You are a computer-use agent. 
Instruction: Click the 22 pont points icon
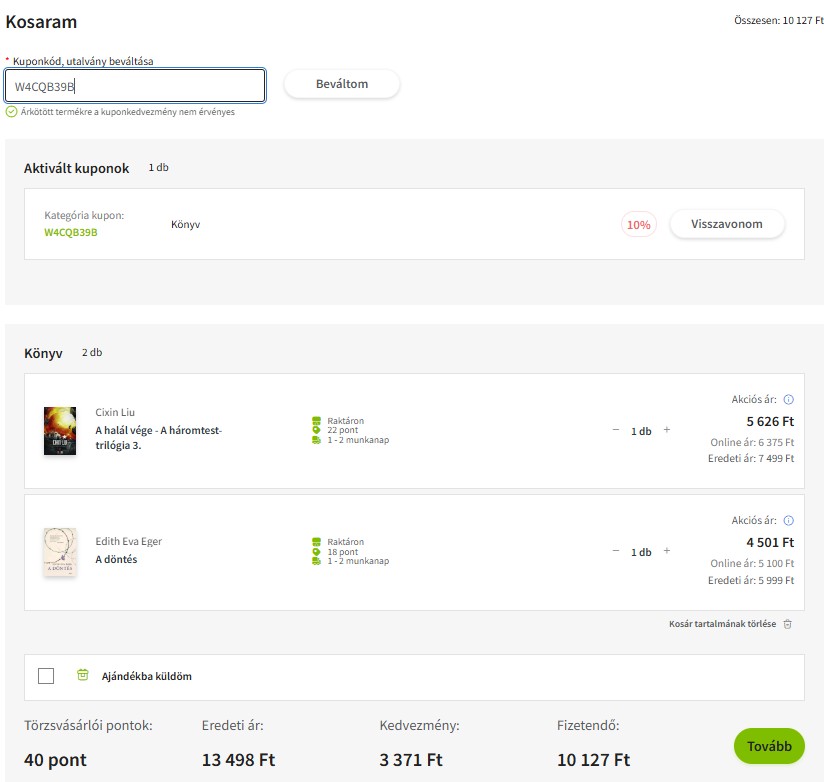(316, 430)
